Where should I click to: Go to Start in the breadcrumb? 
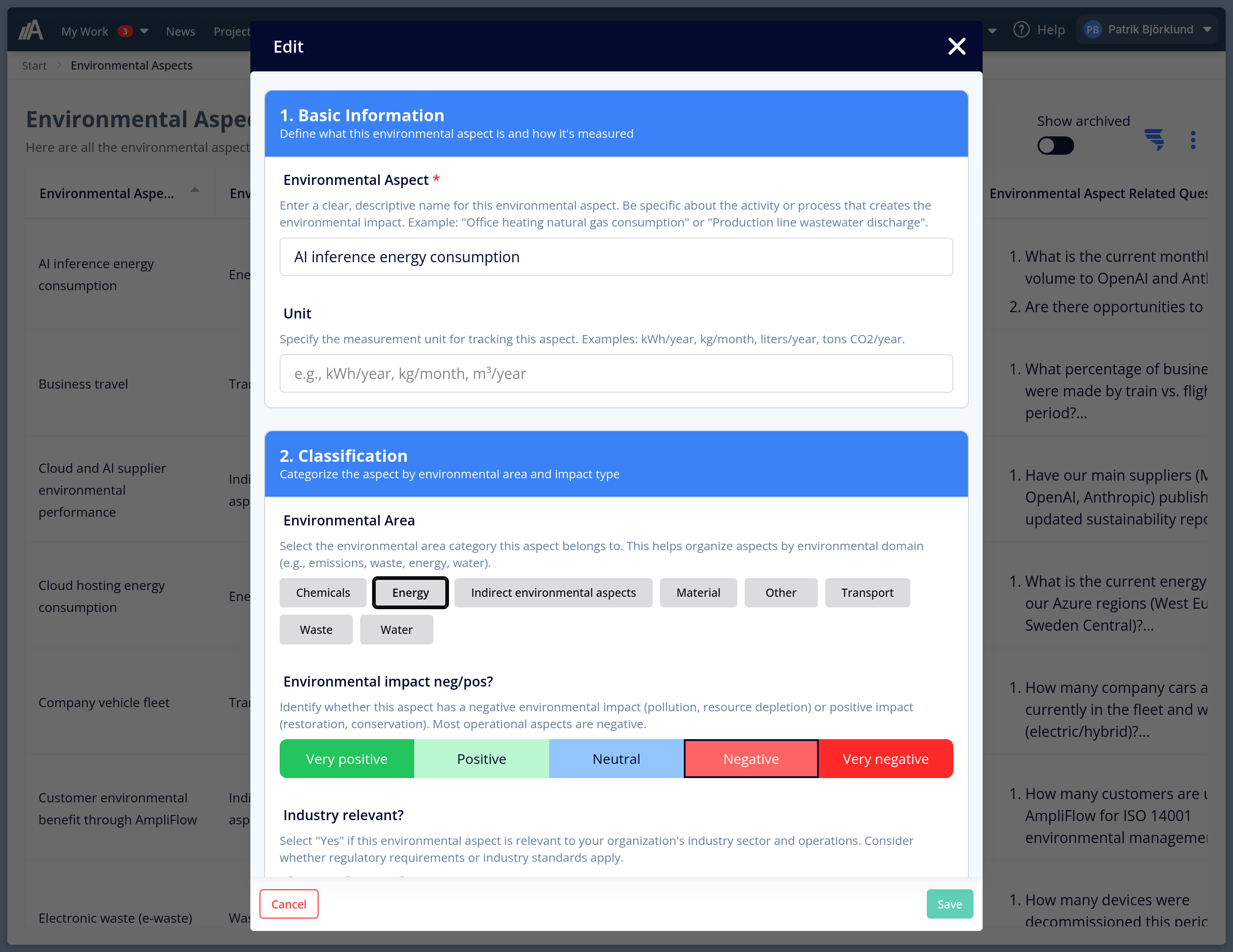[34, 65]
